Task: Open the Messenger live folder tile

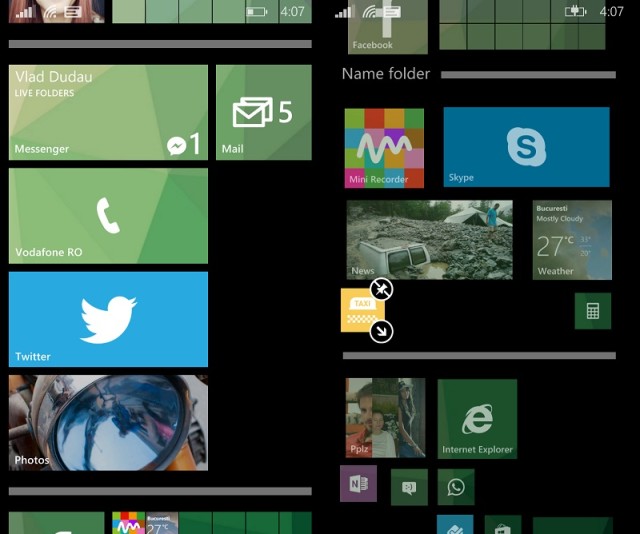Action: pyautogui.click(x=108, y=112)
